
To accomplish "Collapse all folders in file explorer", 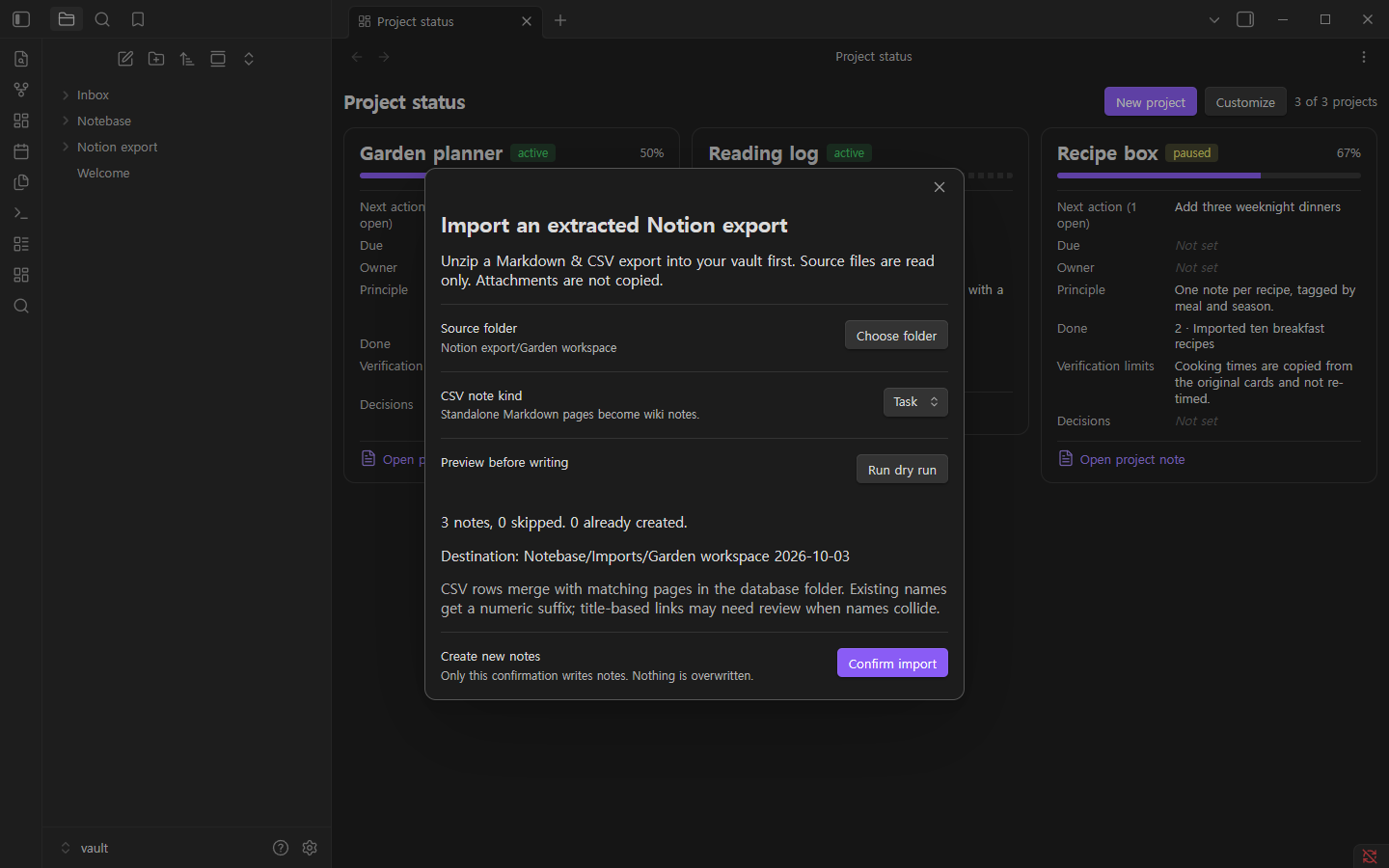I will (249, 59).
